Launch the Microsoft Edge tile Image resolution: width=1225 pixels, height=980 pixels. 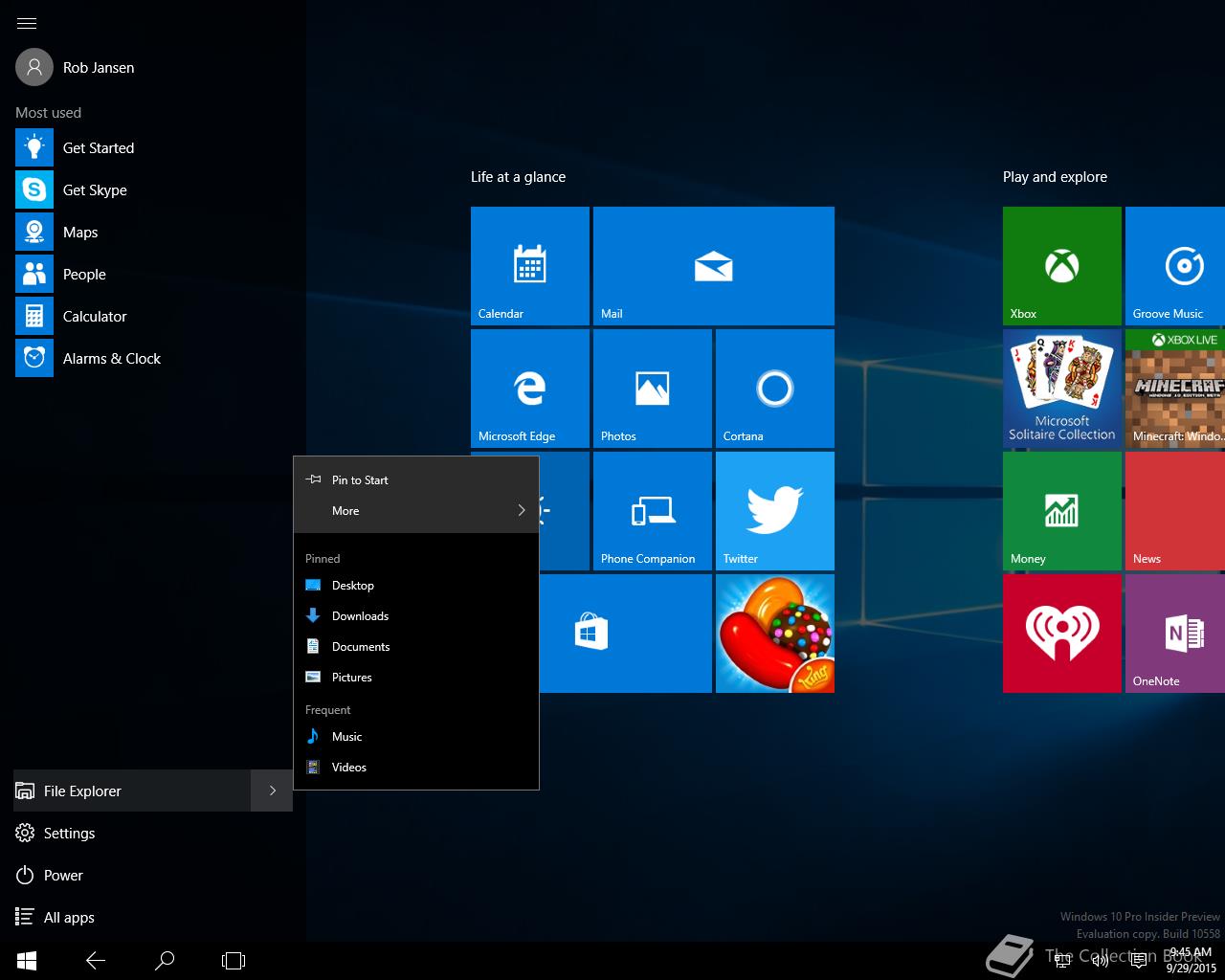click(x=530, y=389)
